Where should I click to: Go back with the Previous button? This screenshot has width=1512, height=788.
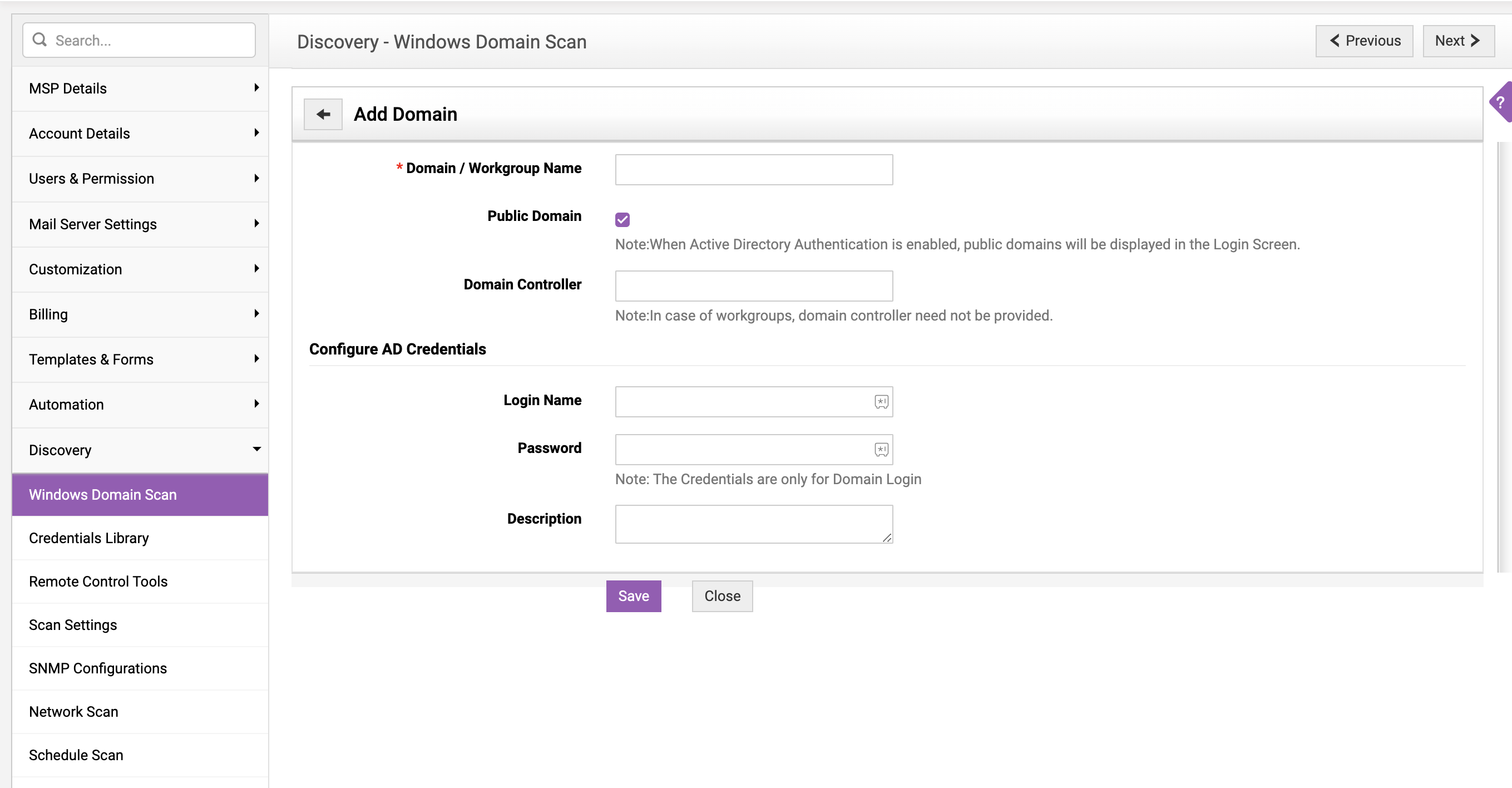1364,41
